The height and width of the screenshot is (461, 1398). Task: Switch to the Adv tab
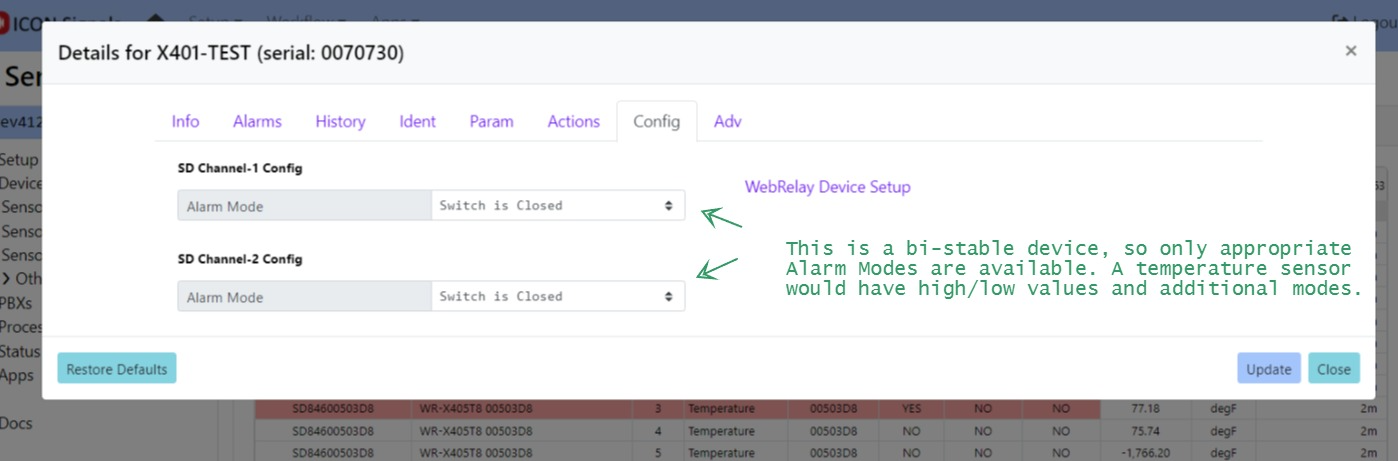(727, 122)
